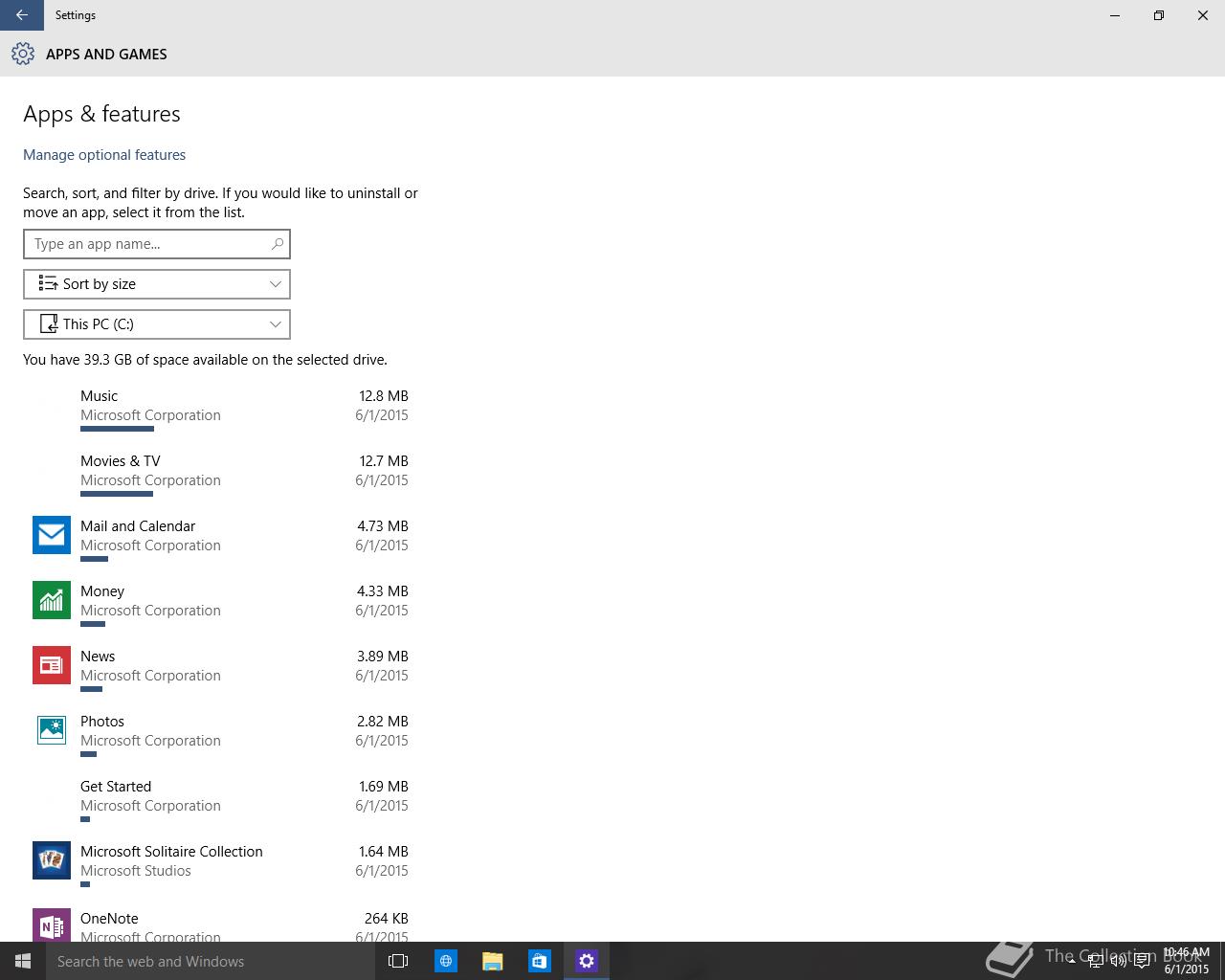Open the taskbar clock and date

click(1187, 961)
